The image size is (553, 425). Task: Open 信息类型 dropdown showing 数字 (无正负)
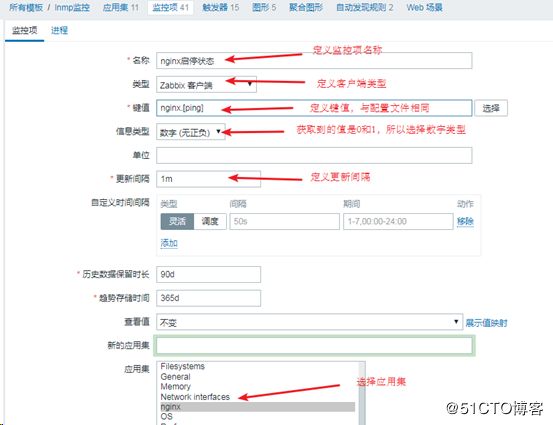click(x=190, y=132)
